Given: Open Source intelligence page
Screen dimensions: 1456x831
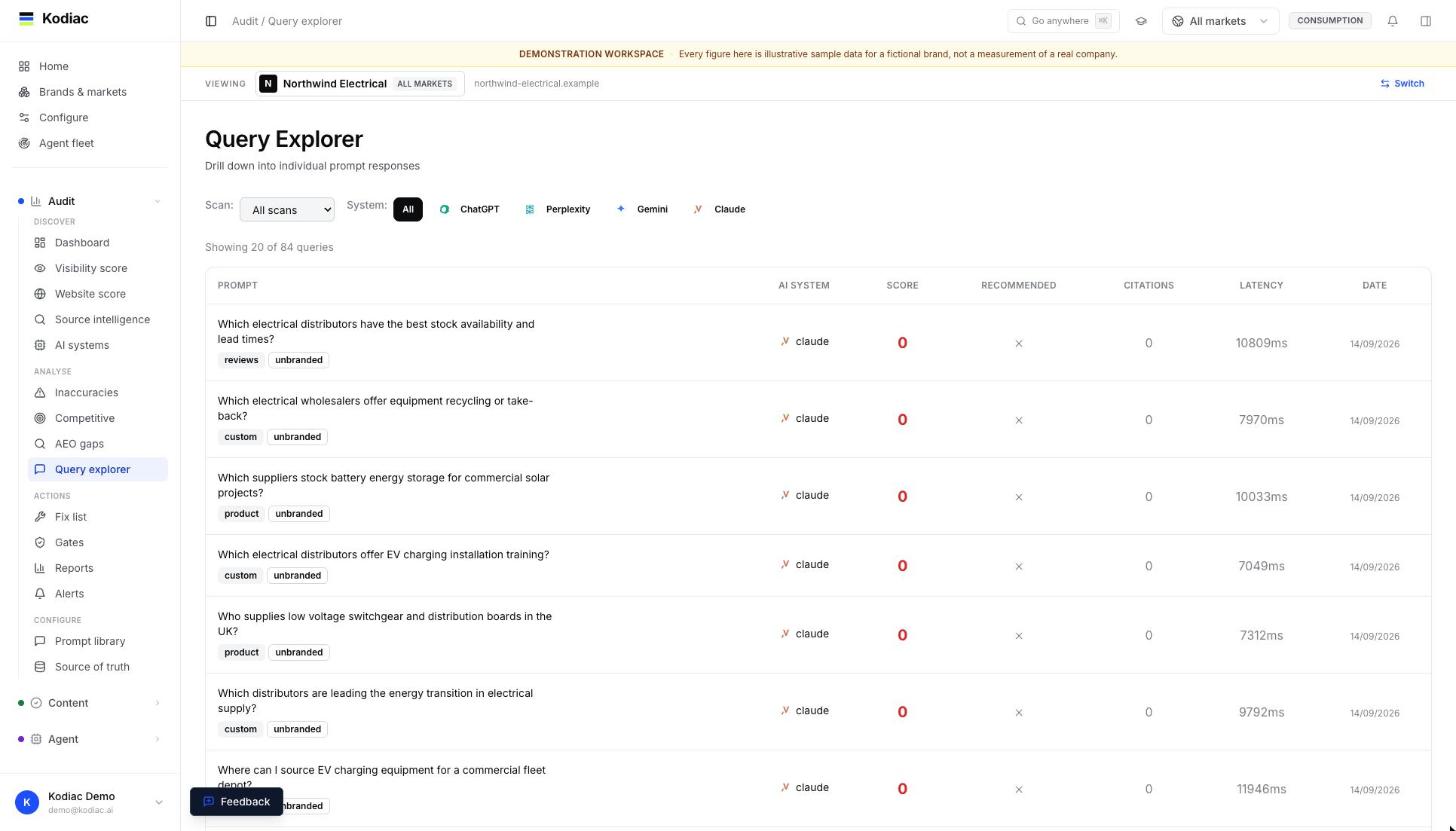Looking at the screenshot, I should (98, 320).
